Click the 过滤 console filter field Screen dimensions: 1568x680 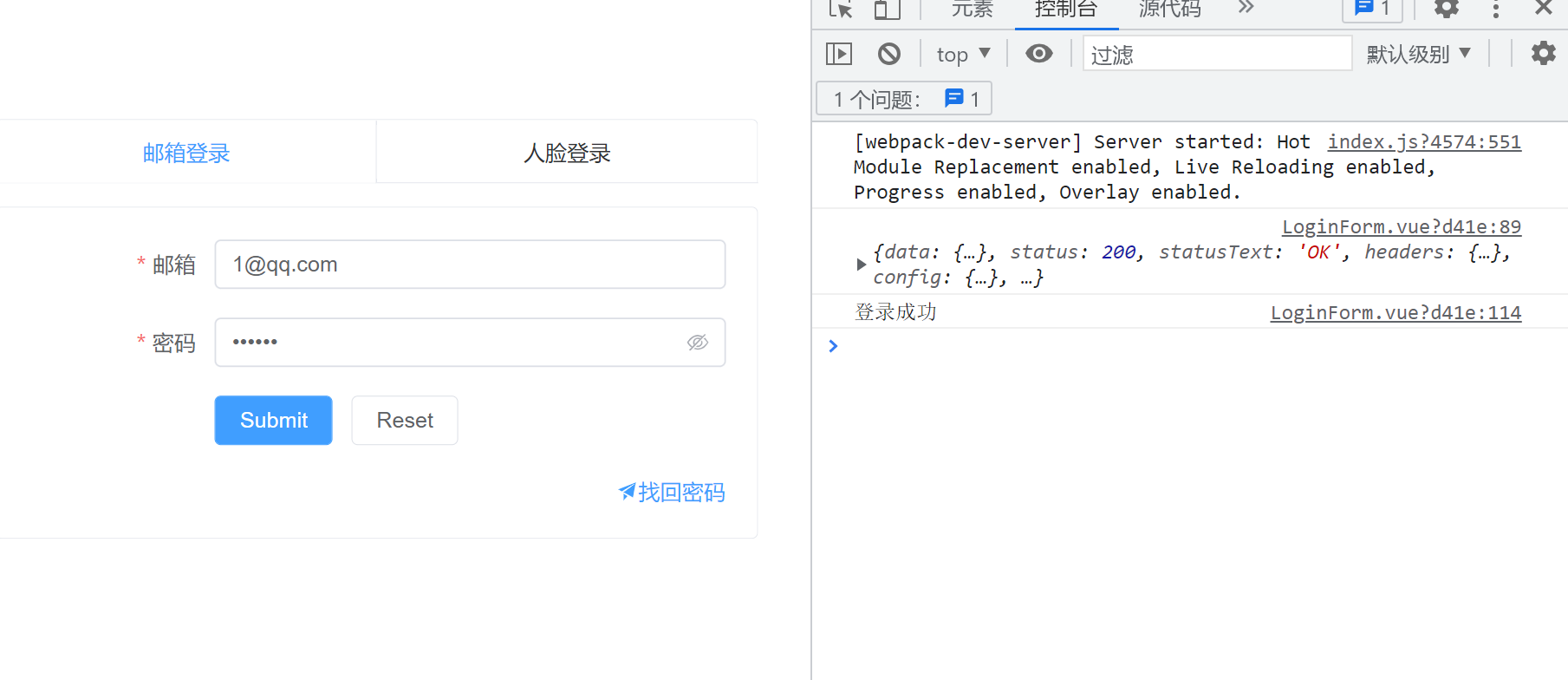(1216, 55)
